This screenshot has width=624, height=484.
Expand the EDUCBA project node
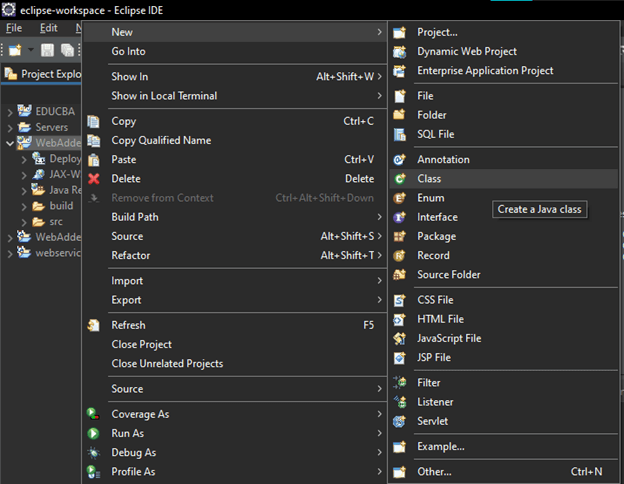(x=10, y=113)
